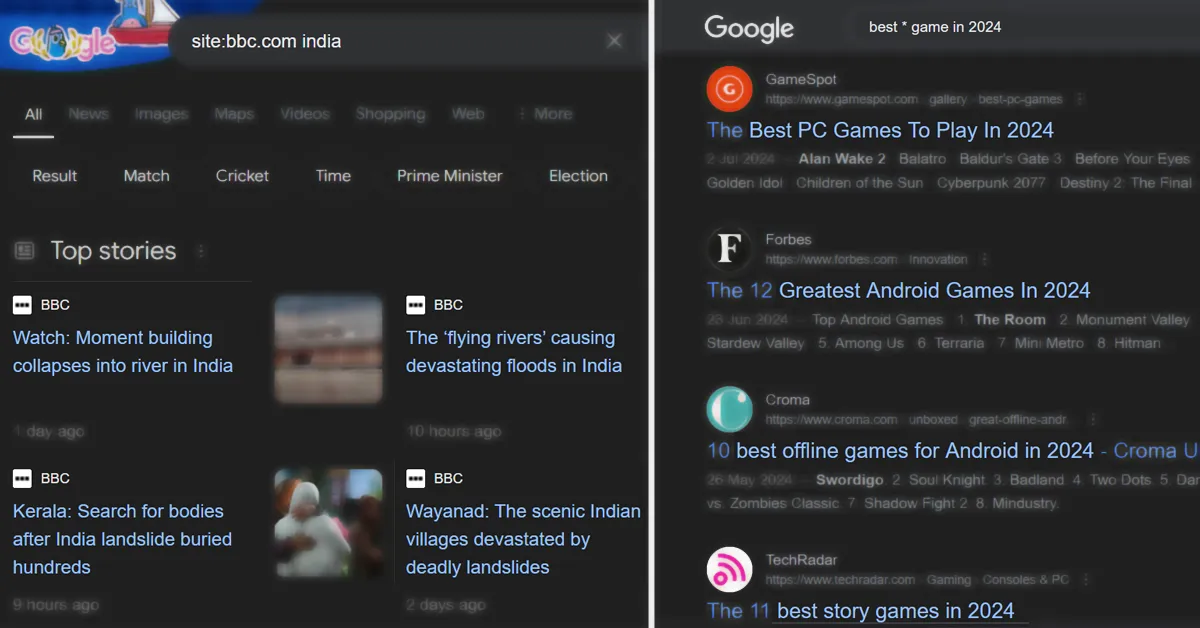
Task: Click BBC logo above Wayanad story
Action: pyautogui.click(x=415, y=478)
